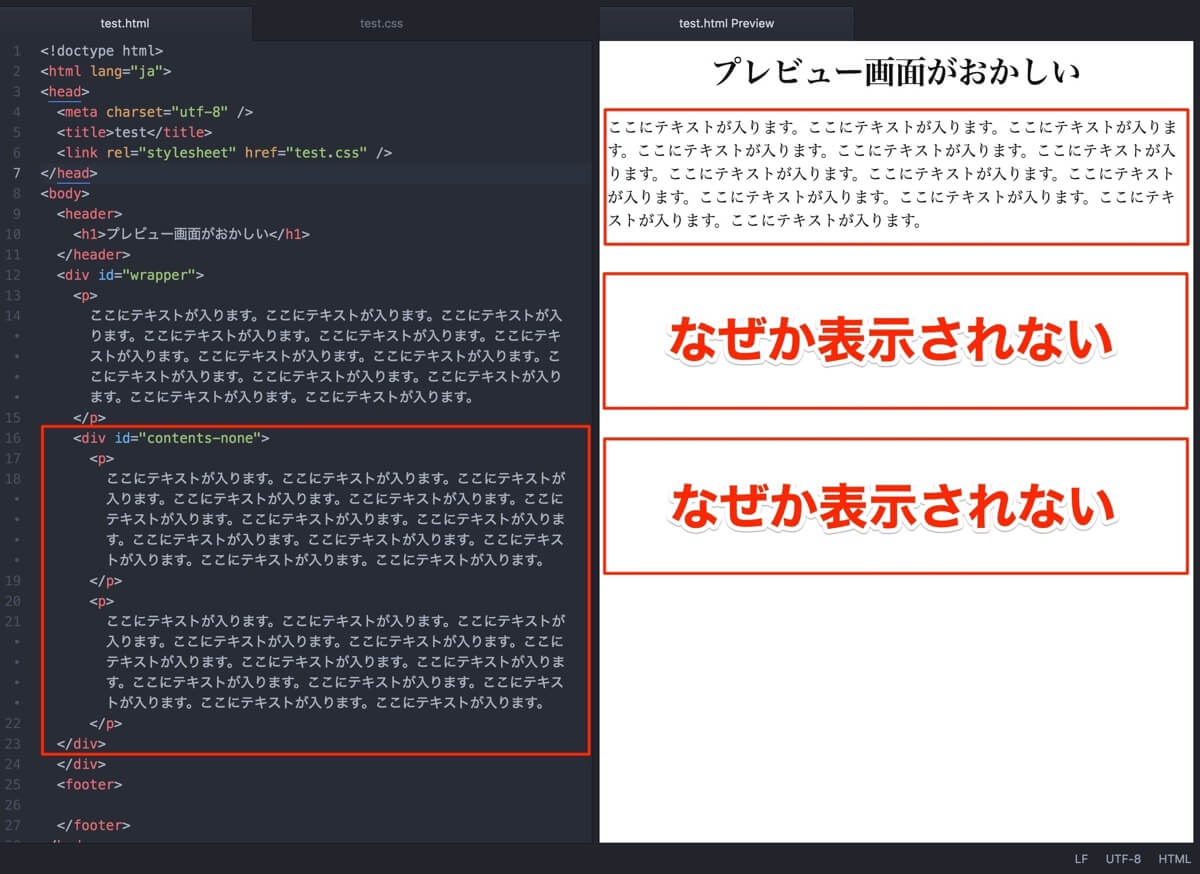Open the UTF-8 encoding selector
This screenshot has height=874, width=1200.
1124,859
